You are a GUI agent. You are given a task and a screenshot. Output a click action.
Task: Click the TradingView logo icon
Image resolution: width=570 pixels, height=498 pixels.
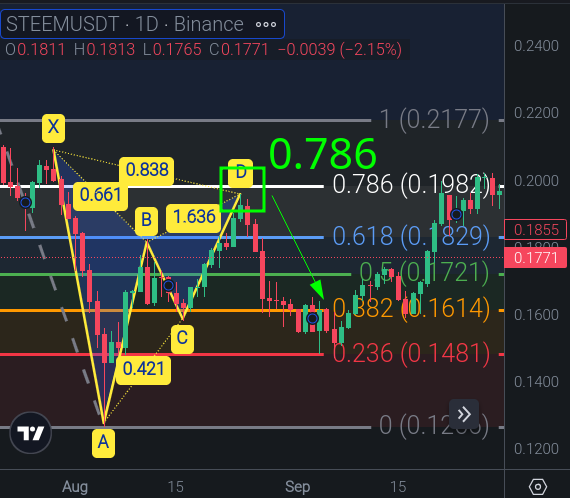31,433
